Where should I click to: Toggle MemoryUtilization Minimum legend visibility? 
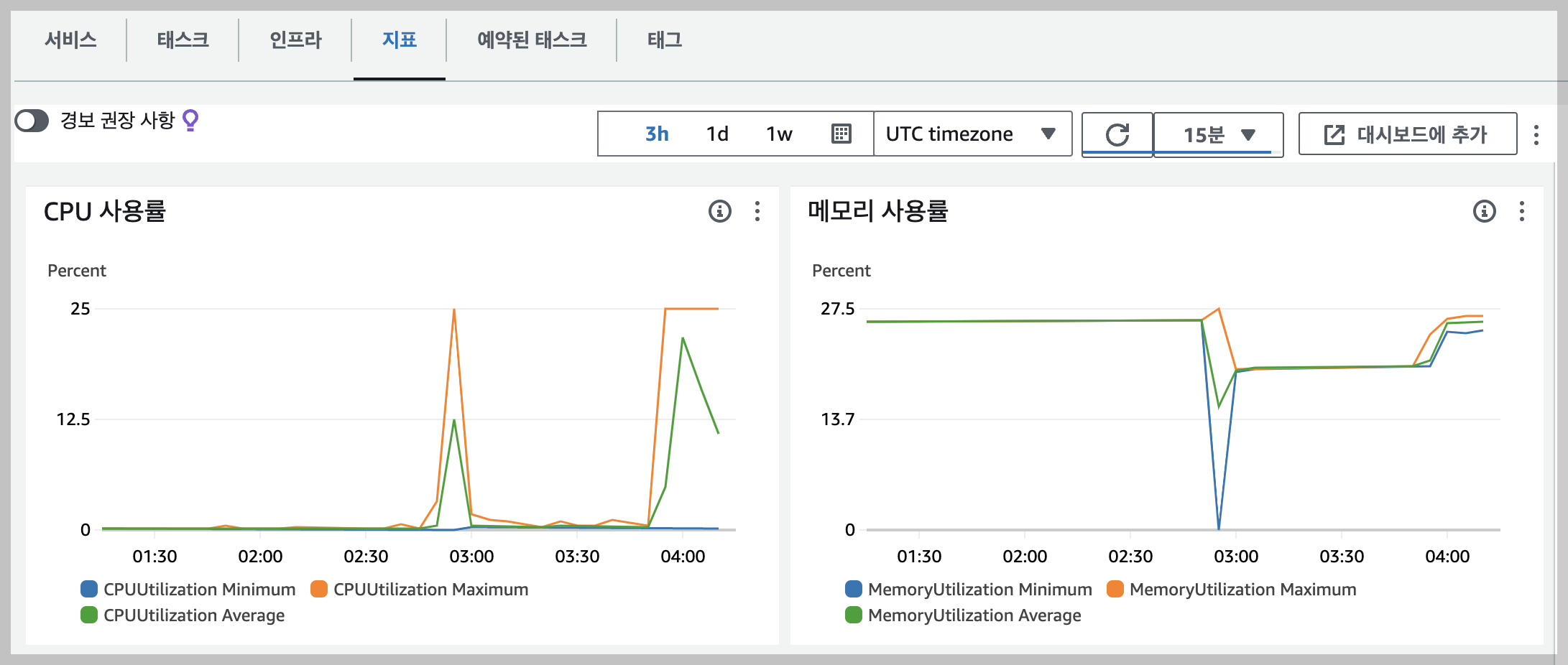point(852,589)
